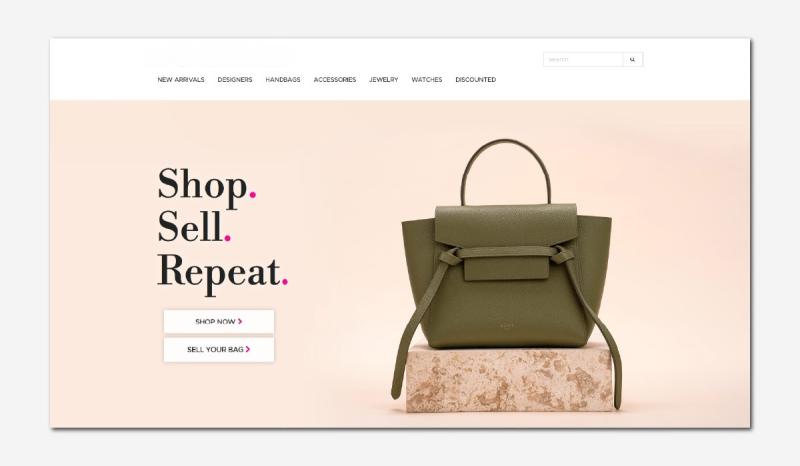800x466 pixels.
Task: Click the "Repeat." headline text
Action: click(x=222, y=273)
